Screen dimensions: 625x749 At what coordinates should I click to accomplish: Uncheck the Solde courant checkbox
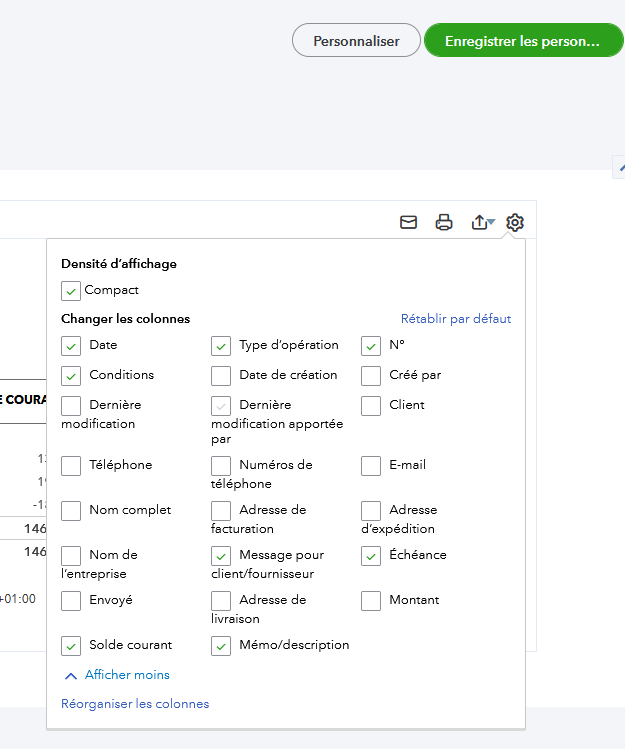click(71, 646)
